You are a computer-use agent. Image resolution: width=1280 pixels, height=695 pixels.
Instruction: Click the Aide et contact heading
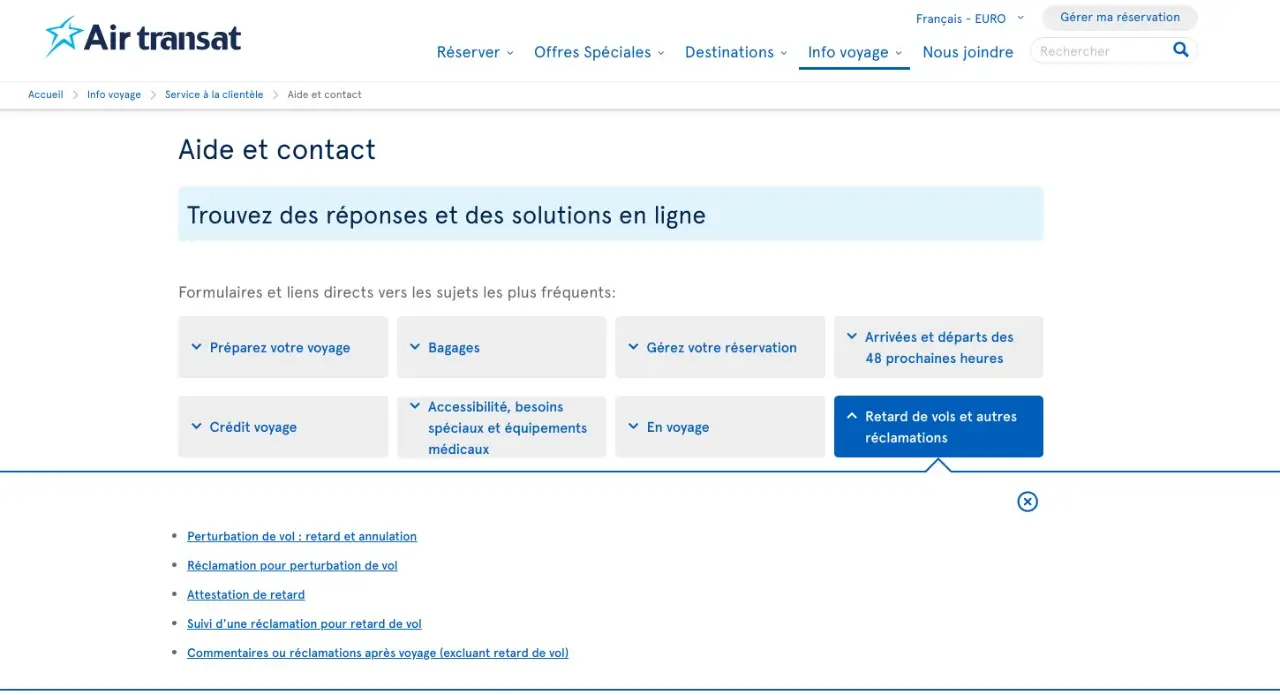(x=277, y=150)
